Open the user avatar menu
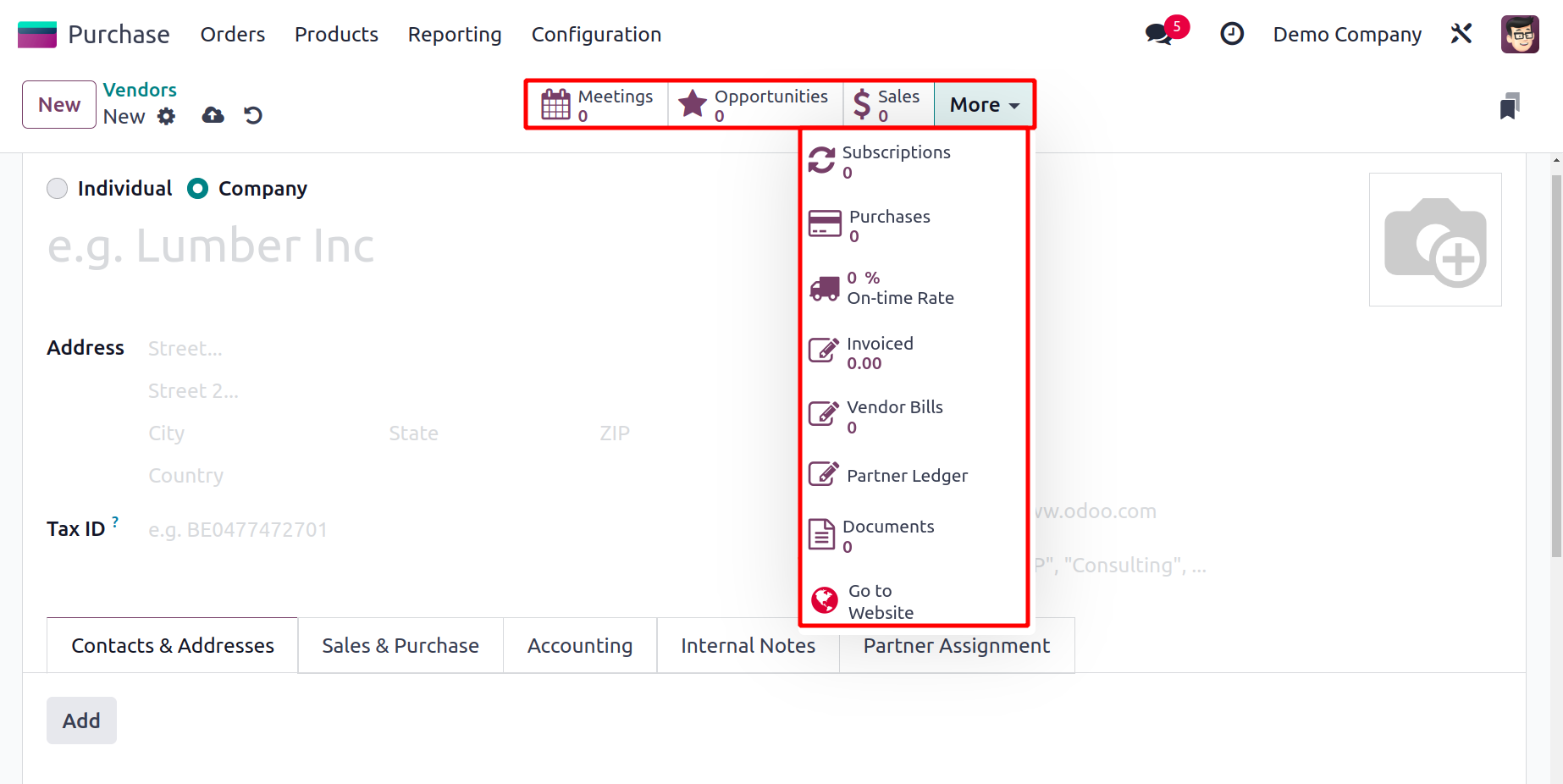 (x=1520, y=34)
